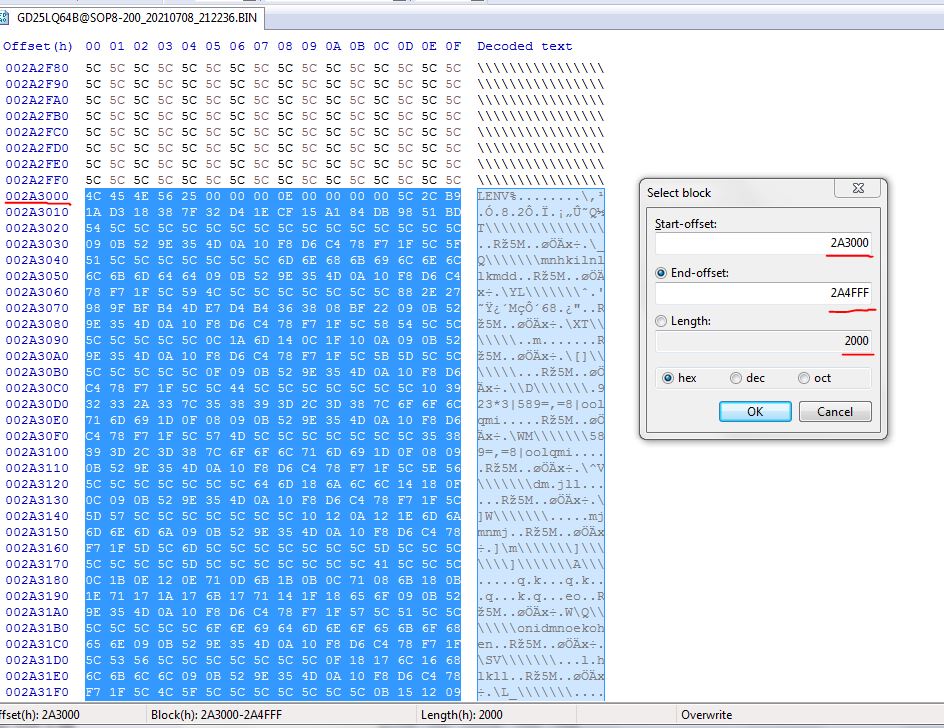This screenshot has height=728, width=944.
Task: Click offset row 002A2FF0
Action: [37, 180]
